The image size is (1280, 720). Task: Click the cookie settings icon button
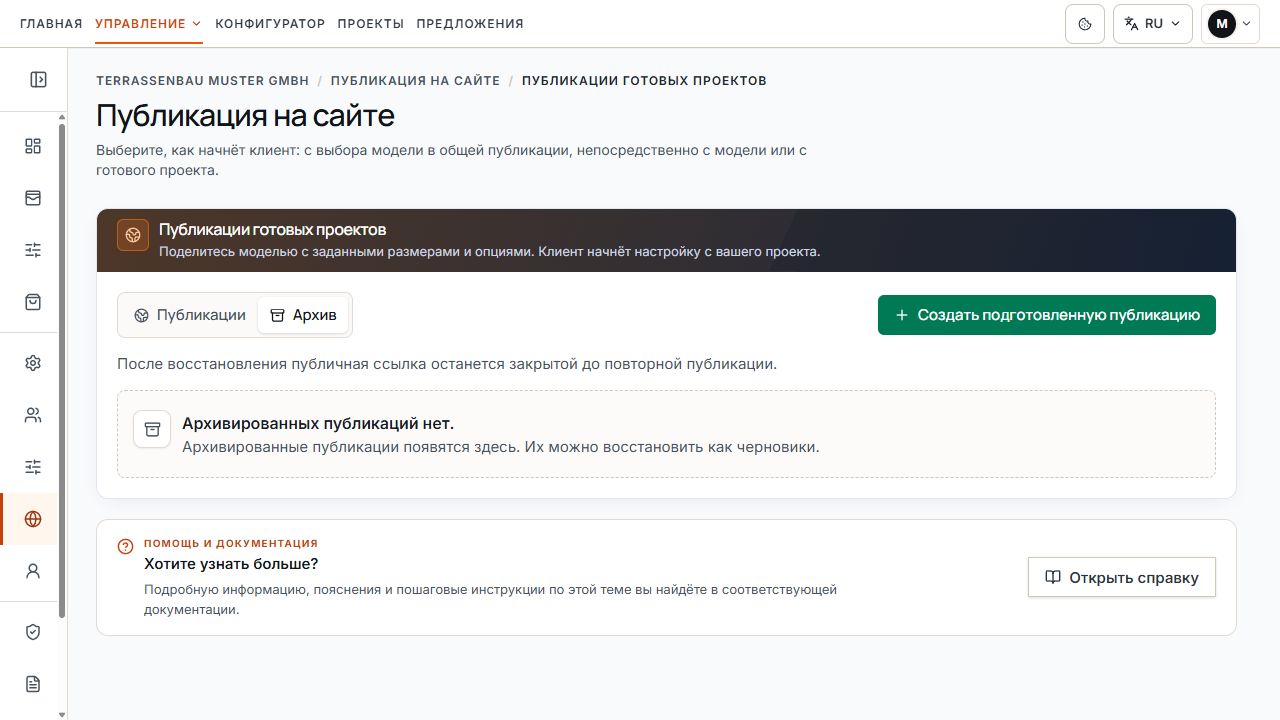[1085, 24]
